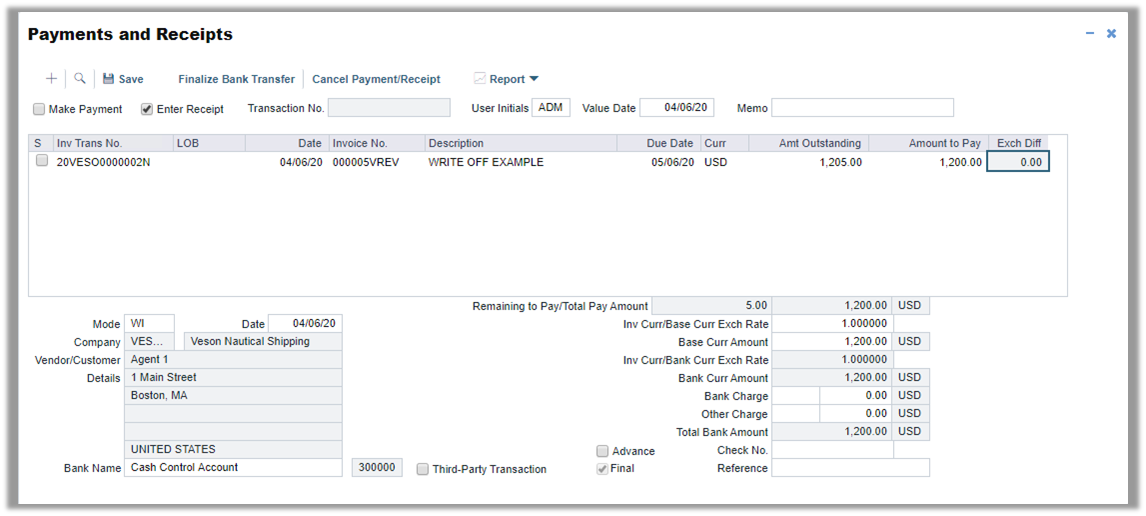Focus the Value Date field
1146x516 pixels.
[x=677, y=108]
